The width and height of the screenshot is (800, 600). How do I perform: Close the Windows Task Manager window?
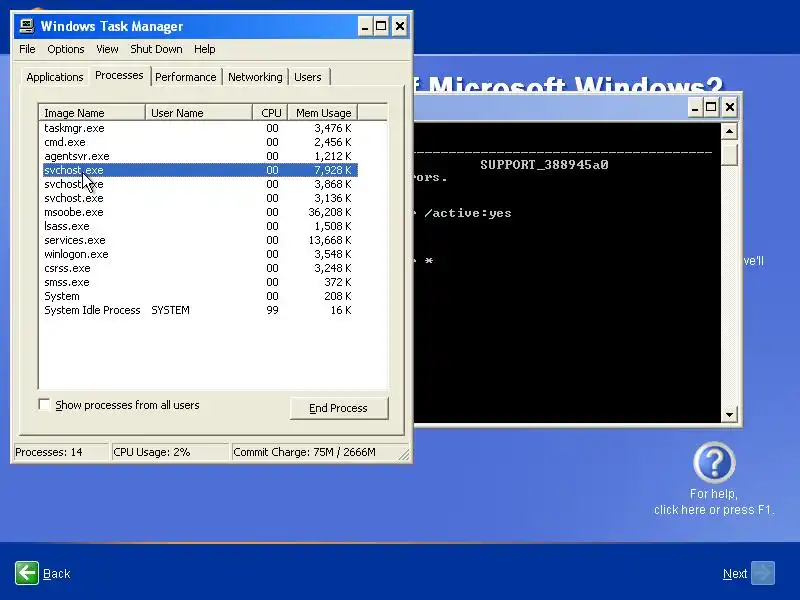click(x=400, y=26)
